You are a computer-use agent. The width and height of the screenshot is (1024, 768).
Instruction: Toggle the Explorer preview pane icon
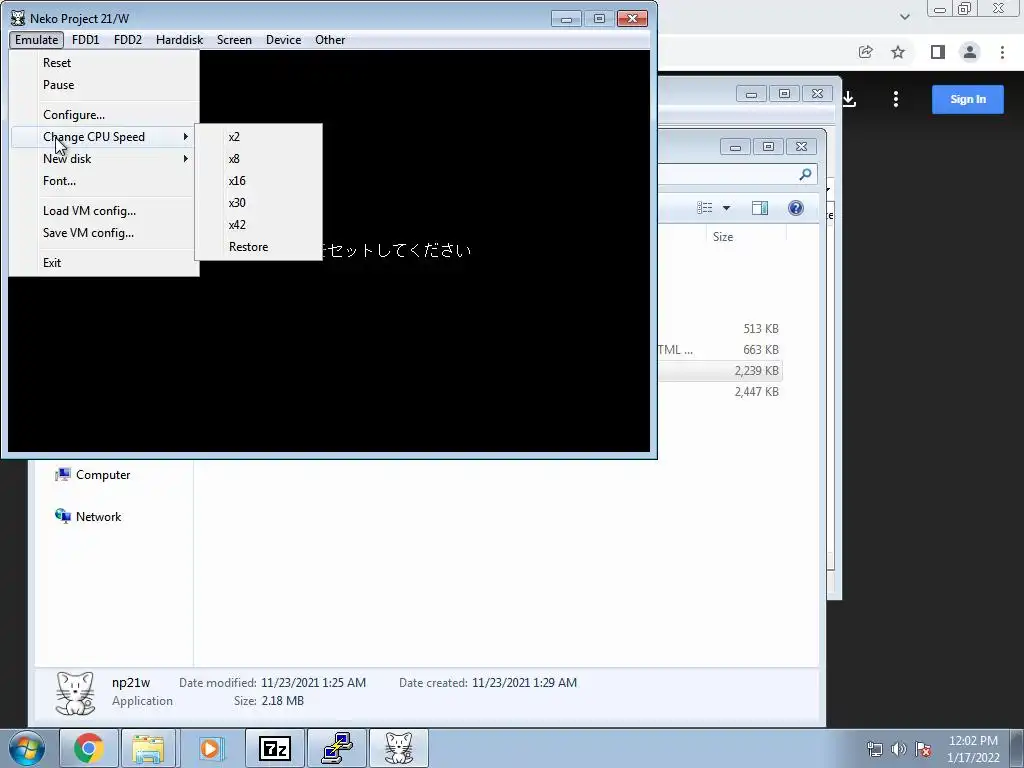coord(760,208)
